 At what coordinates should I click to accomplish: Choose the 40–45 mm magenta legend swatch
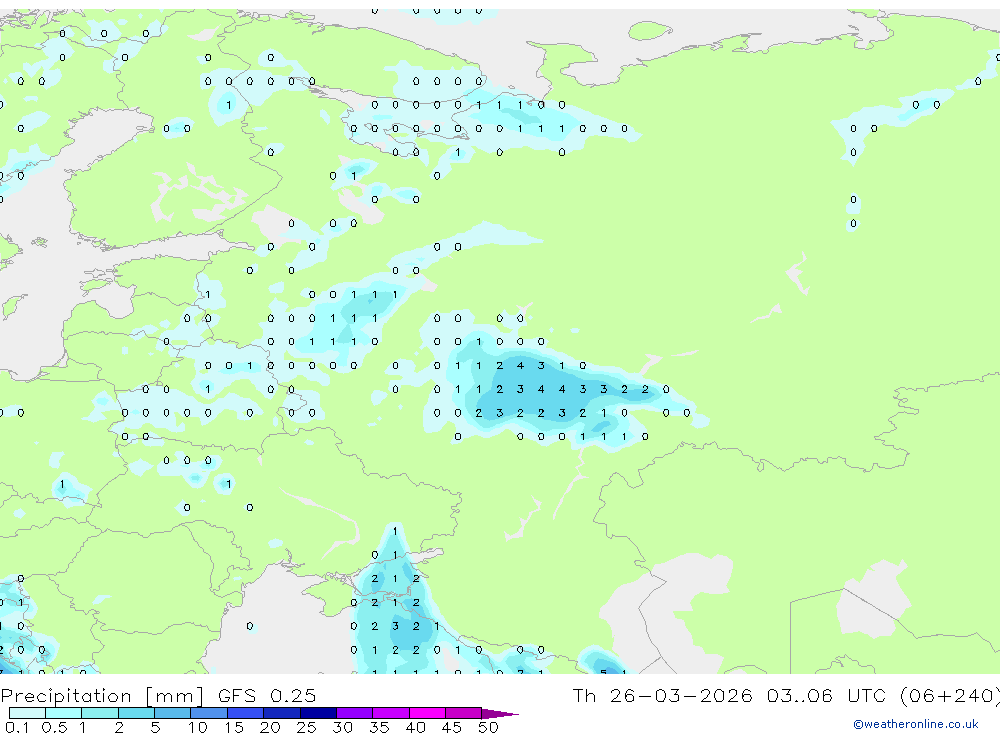click(x=427, y=713)
